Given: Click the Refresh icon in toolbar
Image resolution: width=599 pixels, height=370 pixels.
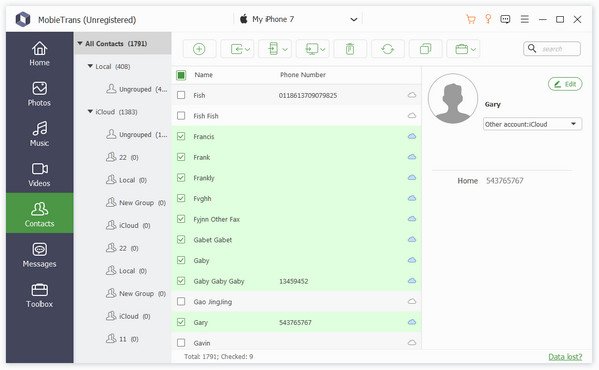Looking at the screenshot, I should click(x=388, y=49).
